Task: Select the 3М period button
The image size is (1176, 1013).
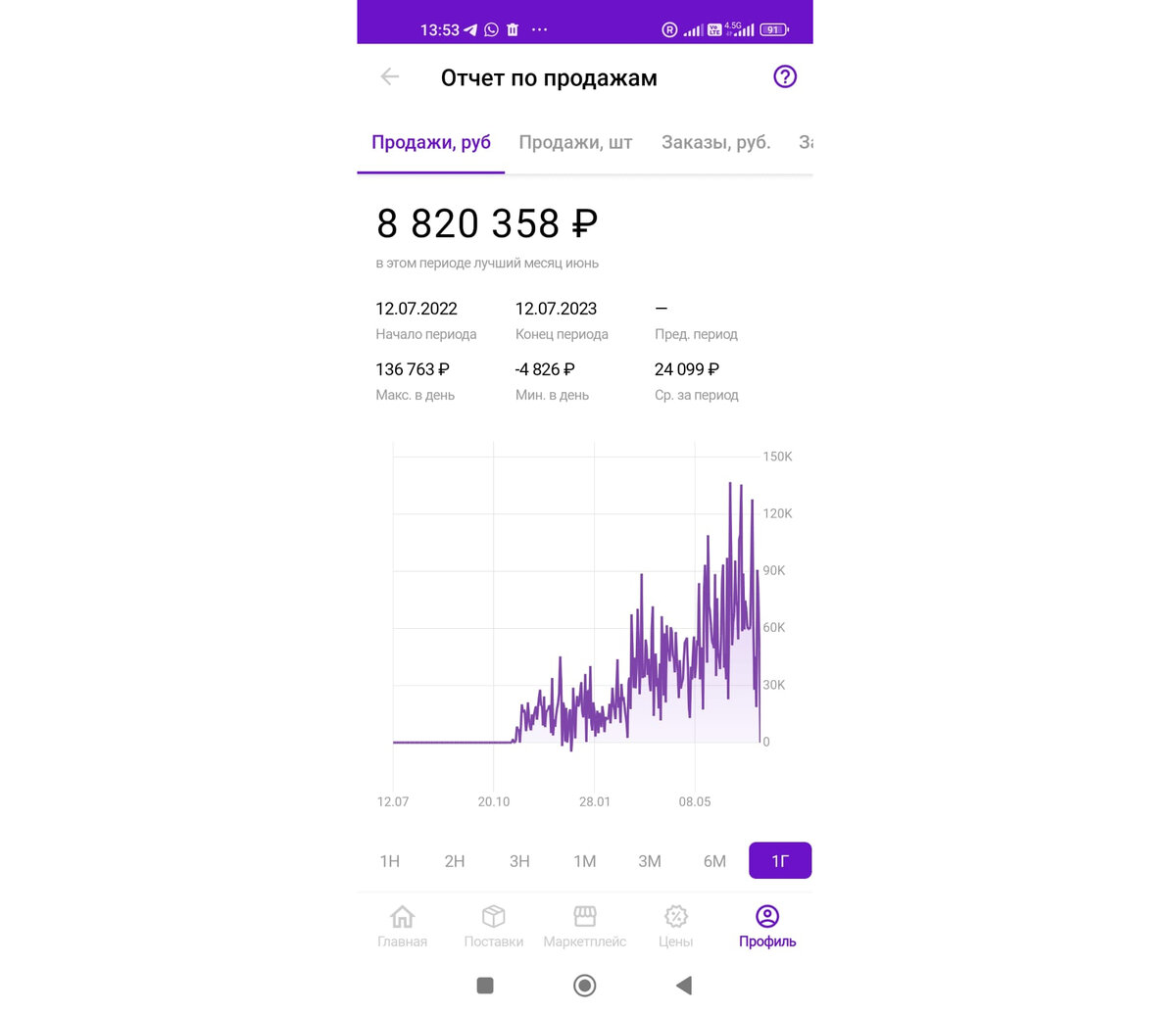Action: (x=650, y=861)
